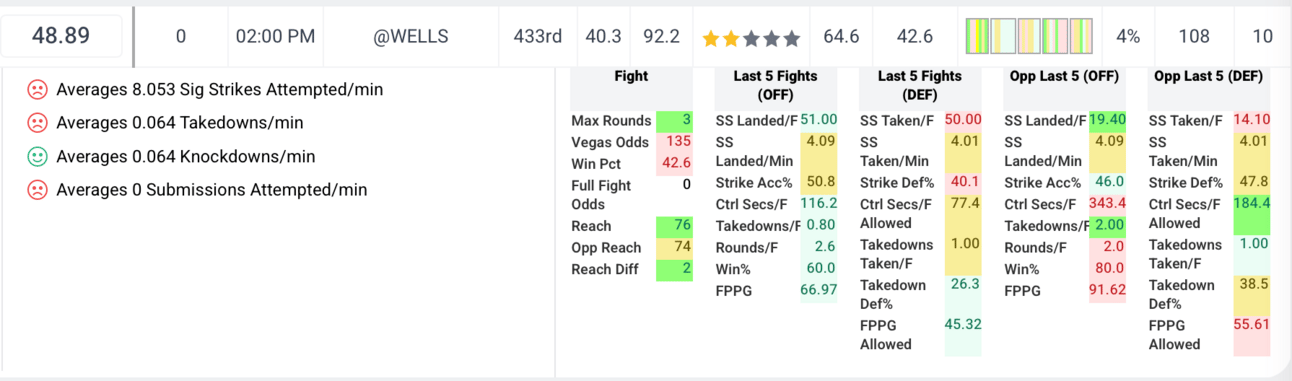
Task: Click the sad face beside Sig Strikes Attempted
Action: pyautogui.click(x=37, y=90)
